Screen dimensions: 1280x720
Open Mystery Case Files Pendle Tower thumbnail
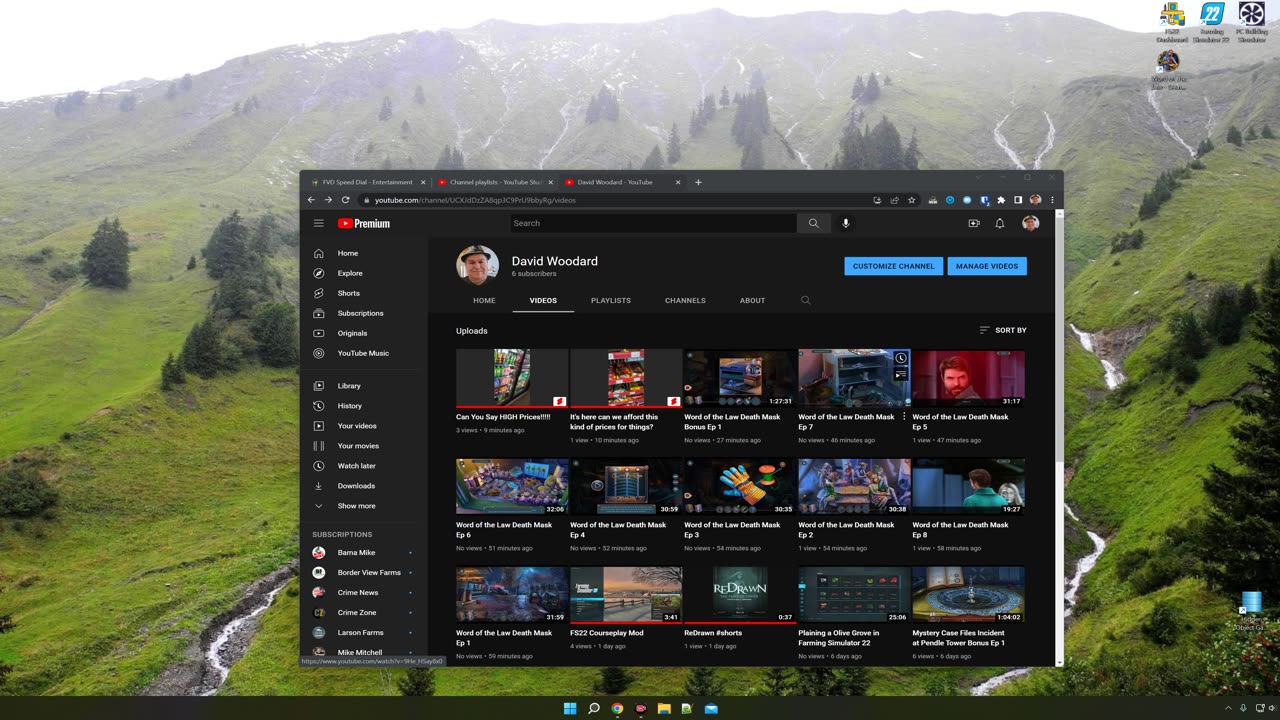968,595
